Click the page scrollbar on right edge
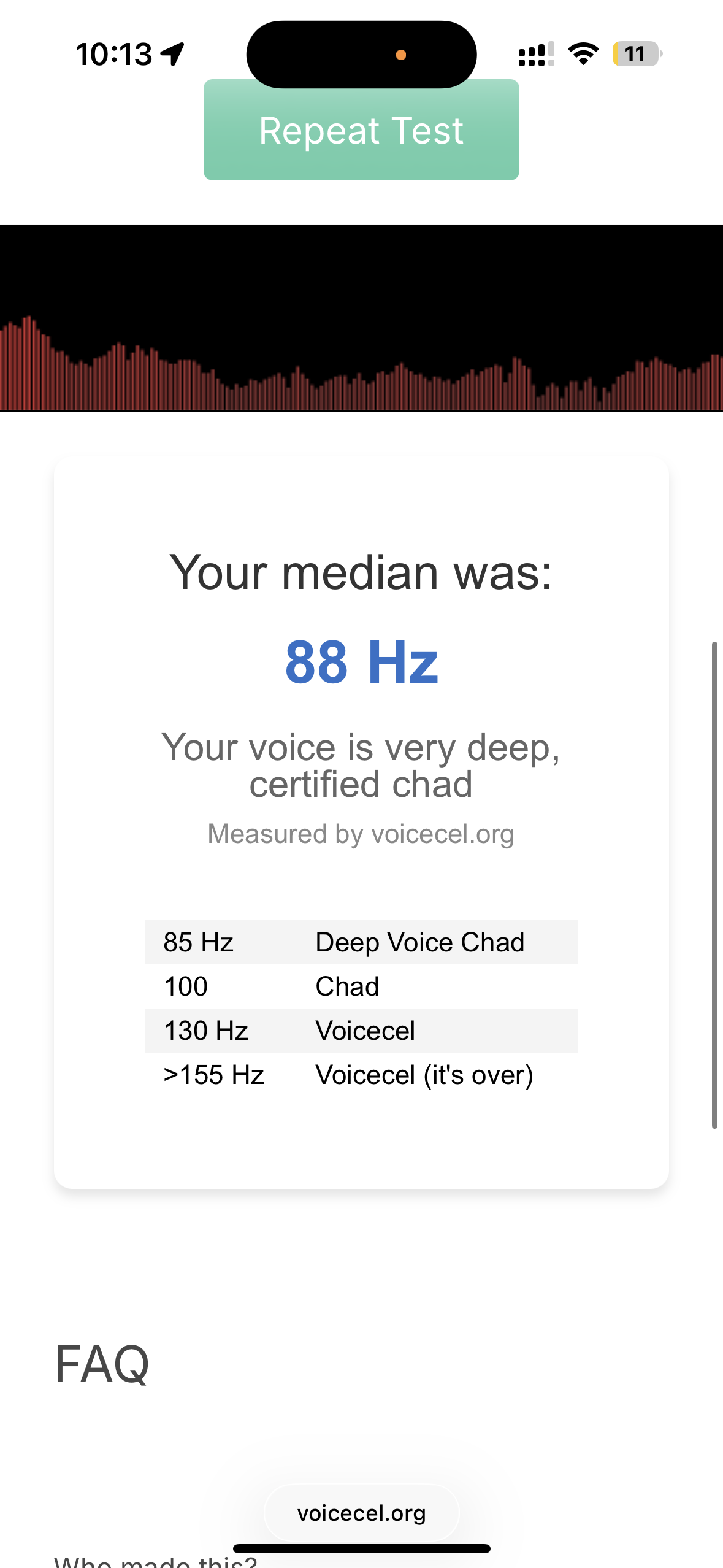Viewport: 723px width, 1568px height. pyautogui.click(x=714, y=883)
